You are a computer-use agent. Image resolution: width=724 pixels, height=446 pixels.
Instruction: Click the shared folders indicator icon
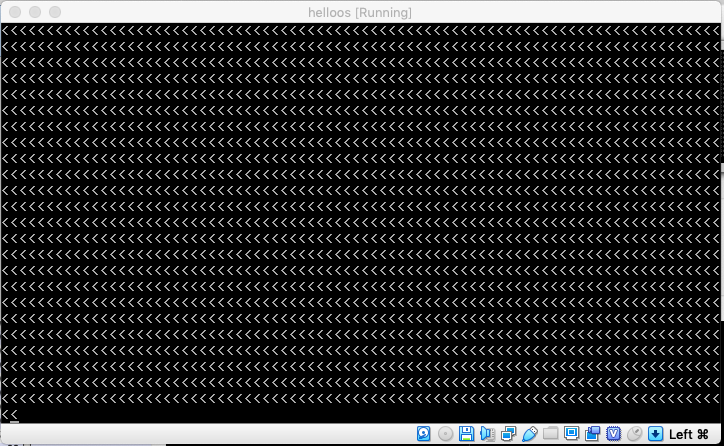click(x=550, y=434)
